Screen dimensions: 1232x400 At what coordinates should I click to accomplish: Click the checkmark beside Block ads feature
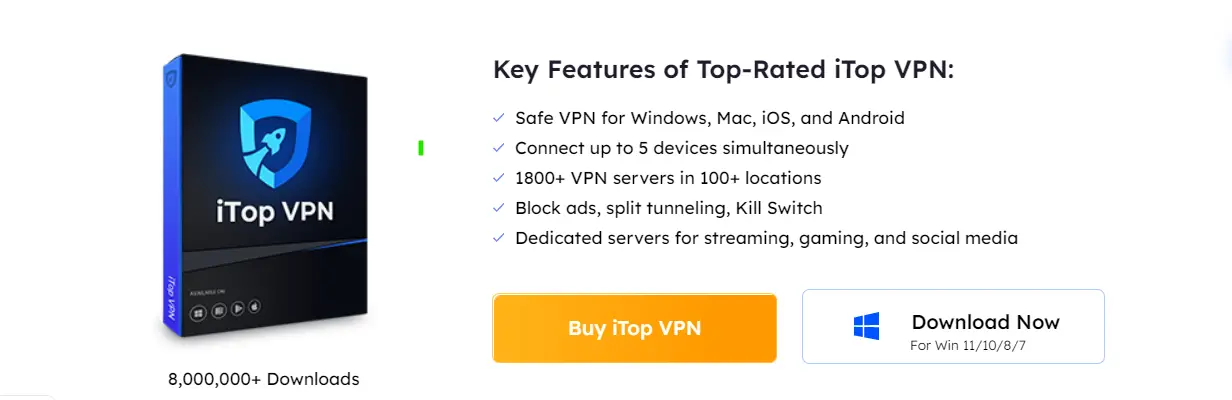pos(499,208)
